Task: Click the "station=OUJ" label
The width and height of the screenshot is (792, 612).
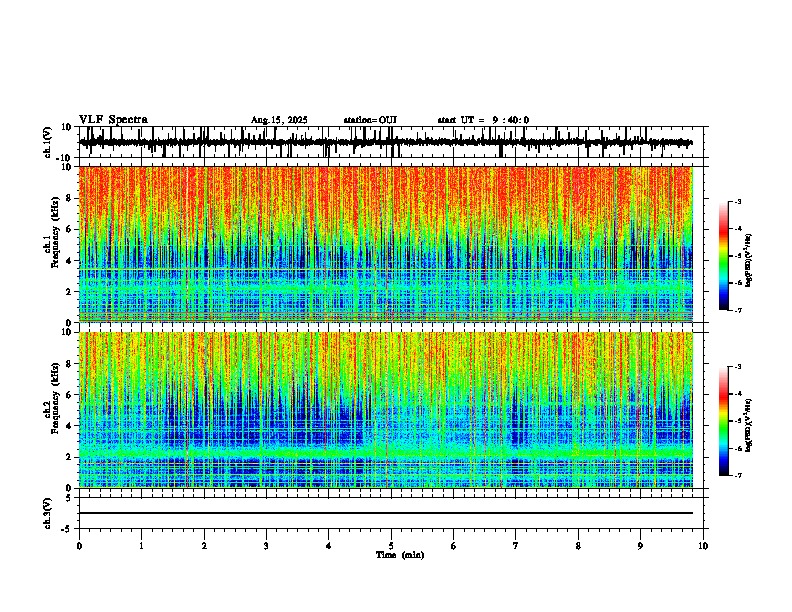Action: (370, 120)
